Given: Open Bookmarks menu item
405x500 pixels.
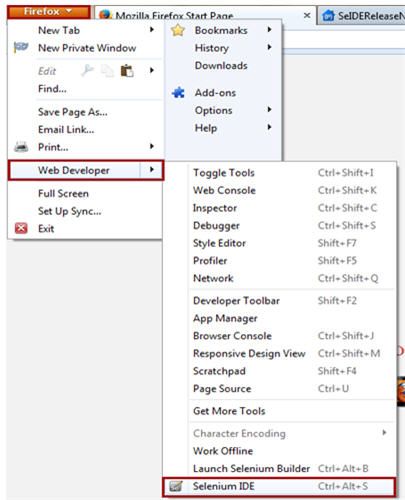Looking at the screenshot, I should pos(223,30).
